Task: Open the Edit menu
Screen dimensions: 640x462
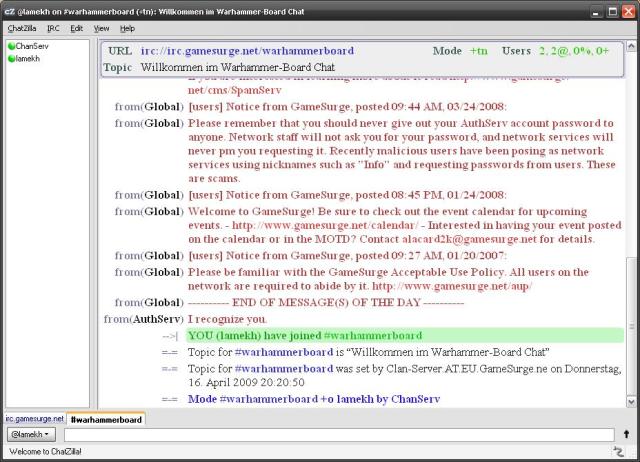Action: pos(76,29)
